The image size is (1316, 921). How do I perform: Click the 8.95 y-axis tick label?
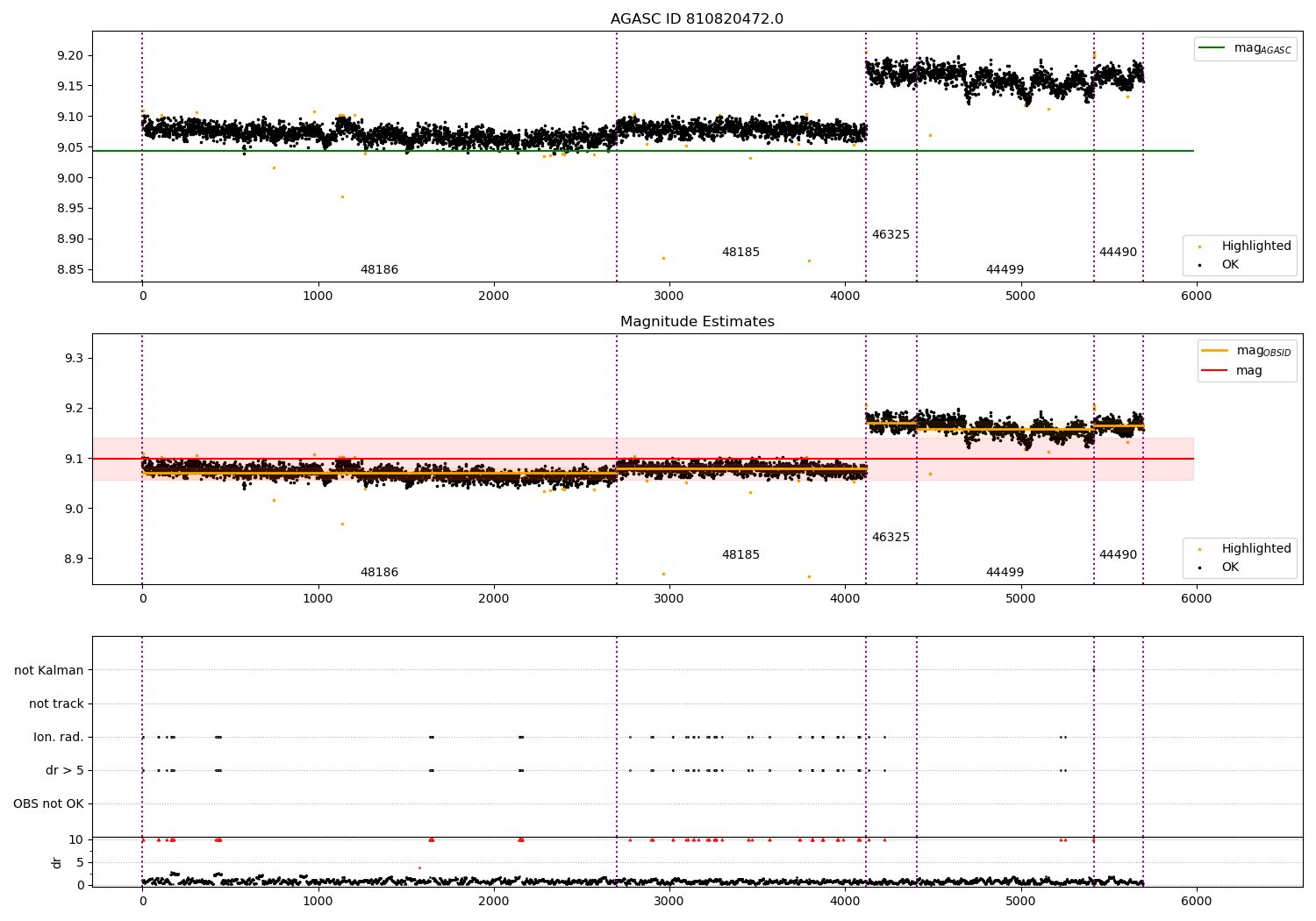point(69,209)
